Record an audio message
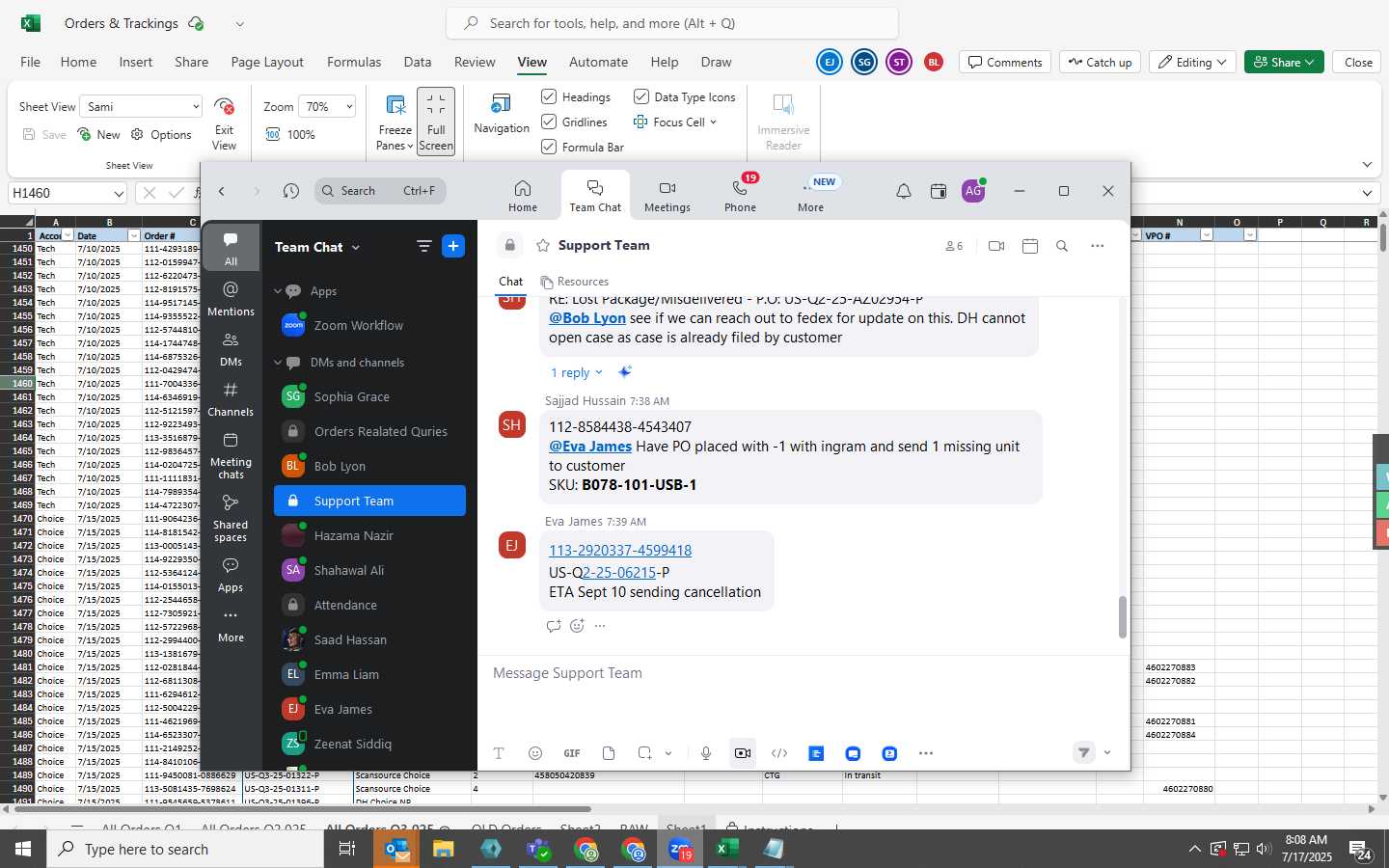Screen dimensions: 1389x868 pos(706,753)
